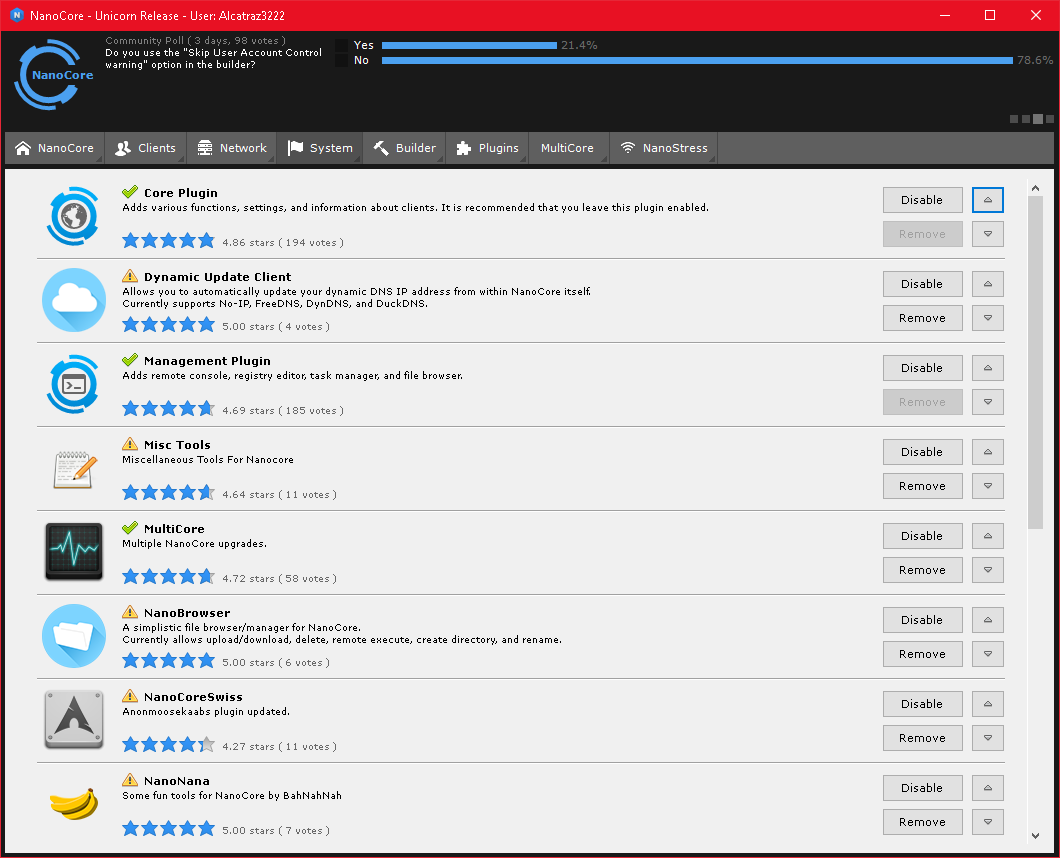Image resolution: width=1060 pixels, height=858 pixels.
Task: Click the Dynamic Update Client cloud icon
Action: click(x=74, y=300)
